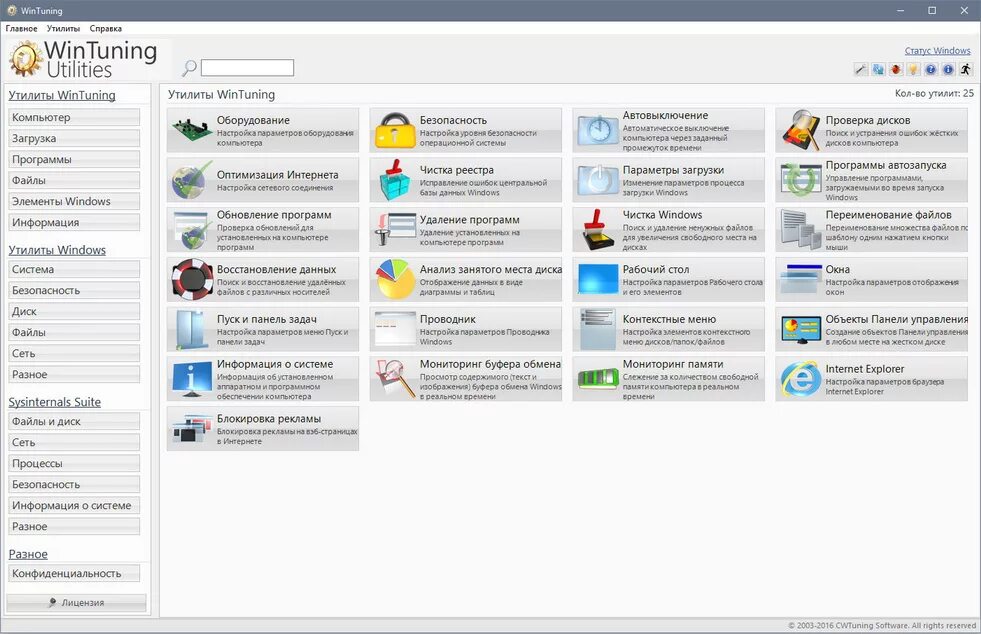Screen dimensions: 981x634
Task: Start the Чистка Windows cleaner
Action: point(668,230)
